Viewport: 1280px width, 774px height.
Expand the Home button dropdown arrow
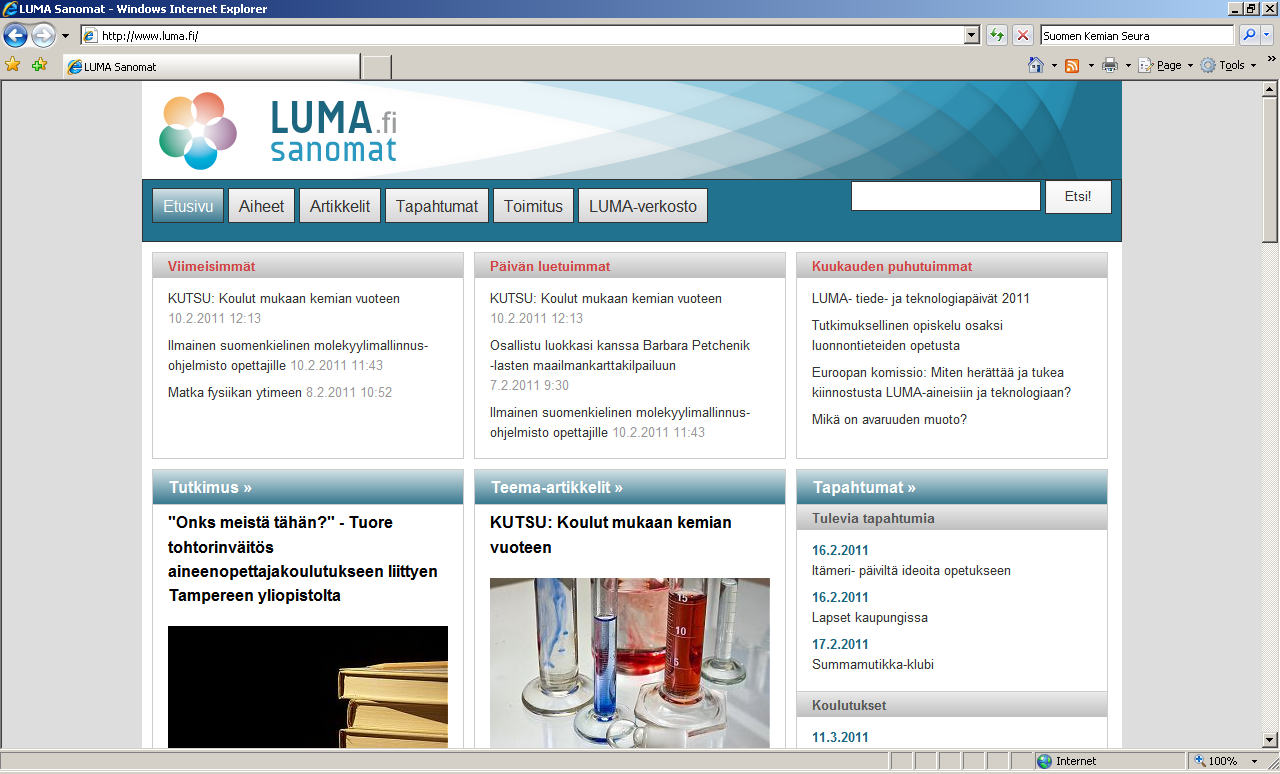click(x=1054, y=65)
